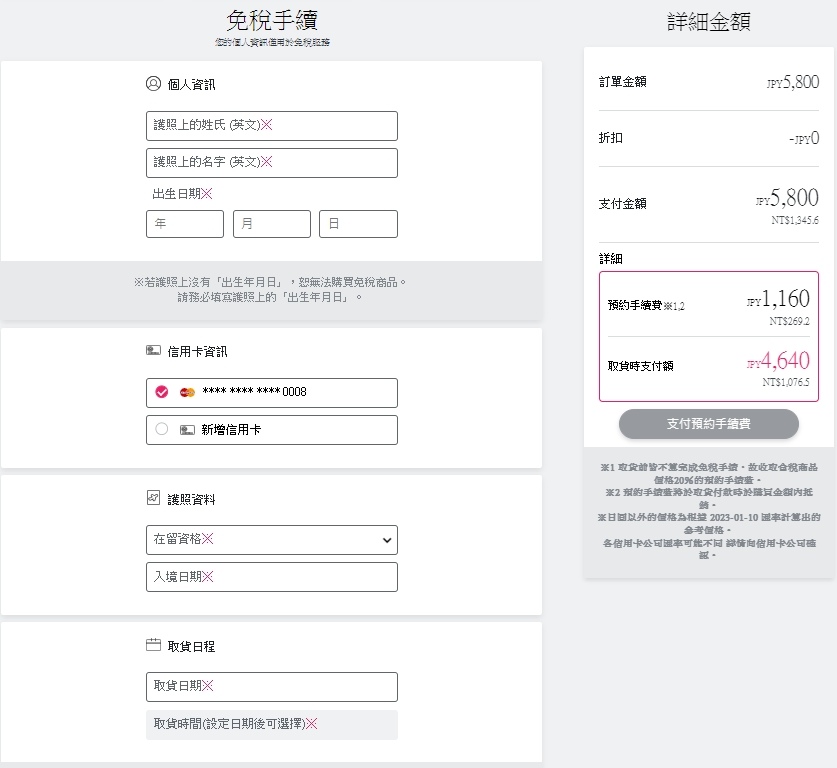
Task: Click the NT$1,076.5 conversion value
Action: click(786, 382)
